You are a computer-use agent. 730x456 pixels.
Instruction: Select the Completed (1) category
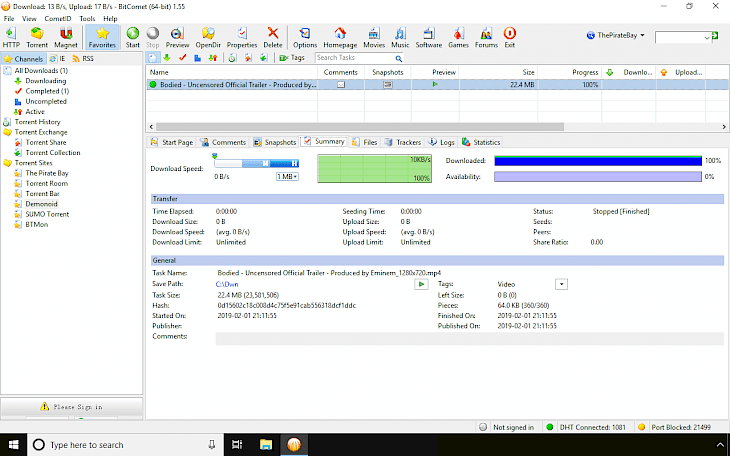pyautogui.click(x=47, y=91)
